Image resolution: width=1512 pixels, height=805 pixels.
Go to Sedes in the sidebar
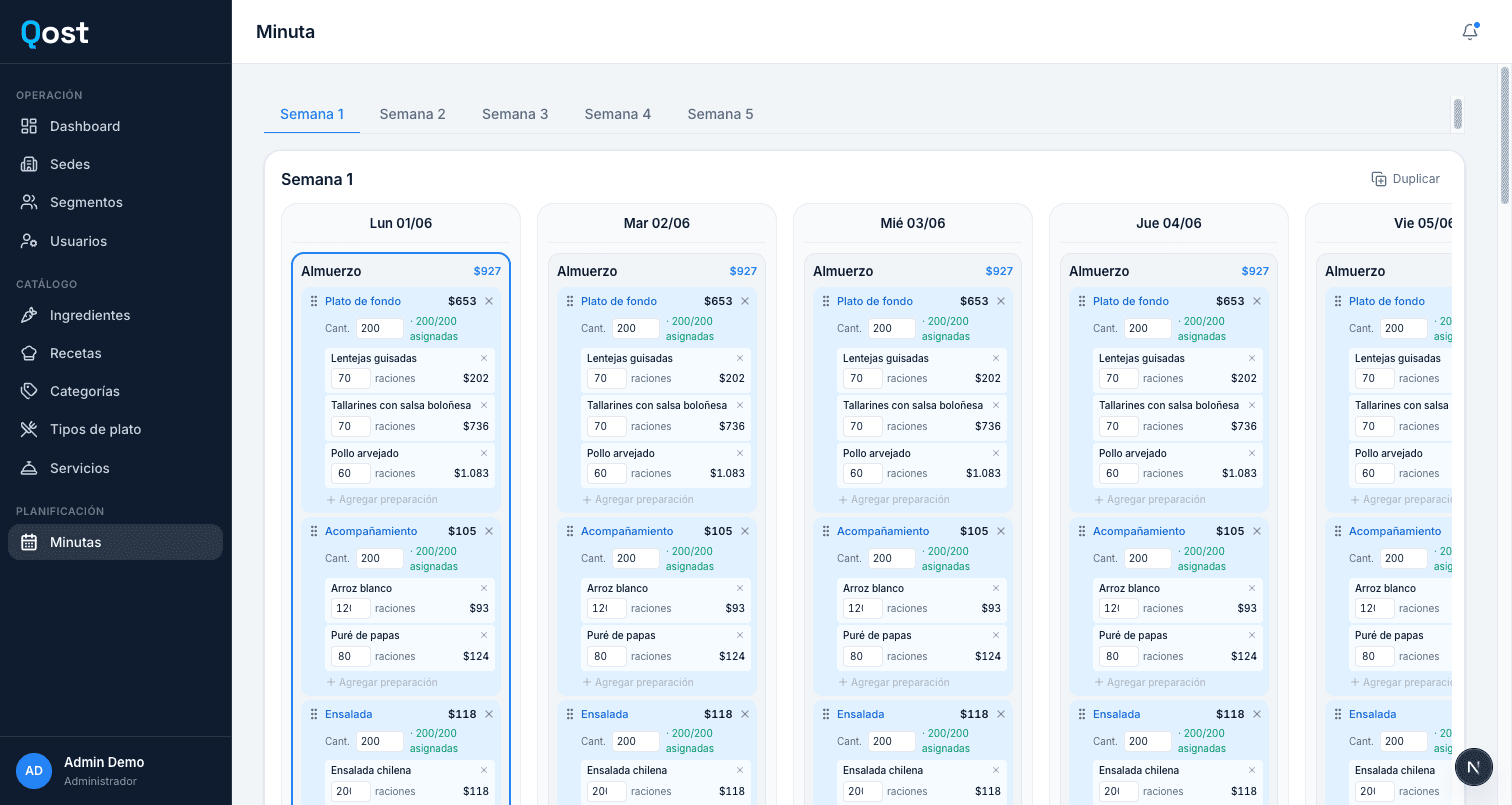click(115, 164)
